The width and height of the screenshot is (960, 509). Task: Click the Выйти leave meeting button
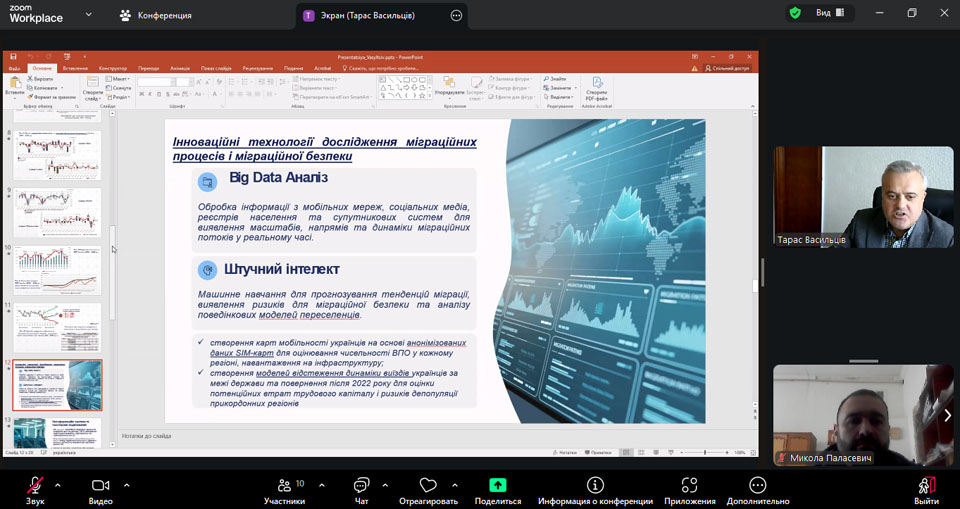926,486
